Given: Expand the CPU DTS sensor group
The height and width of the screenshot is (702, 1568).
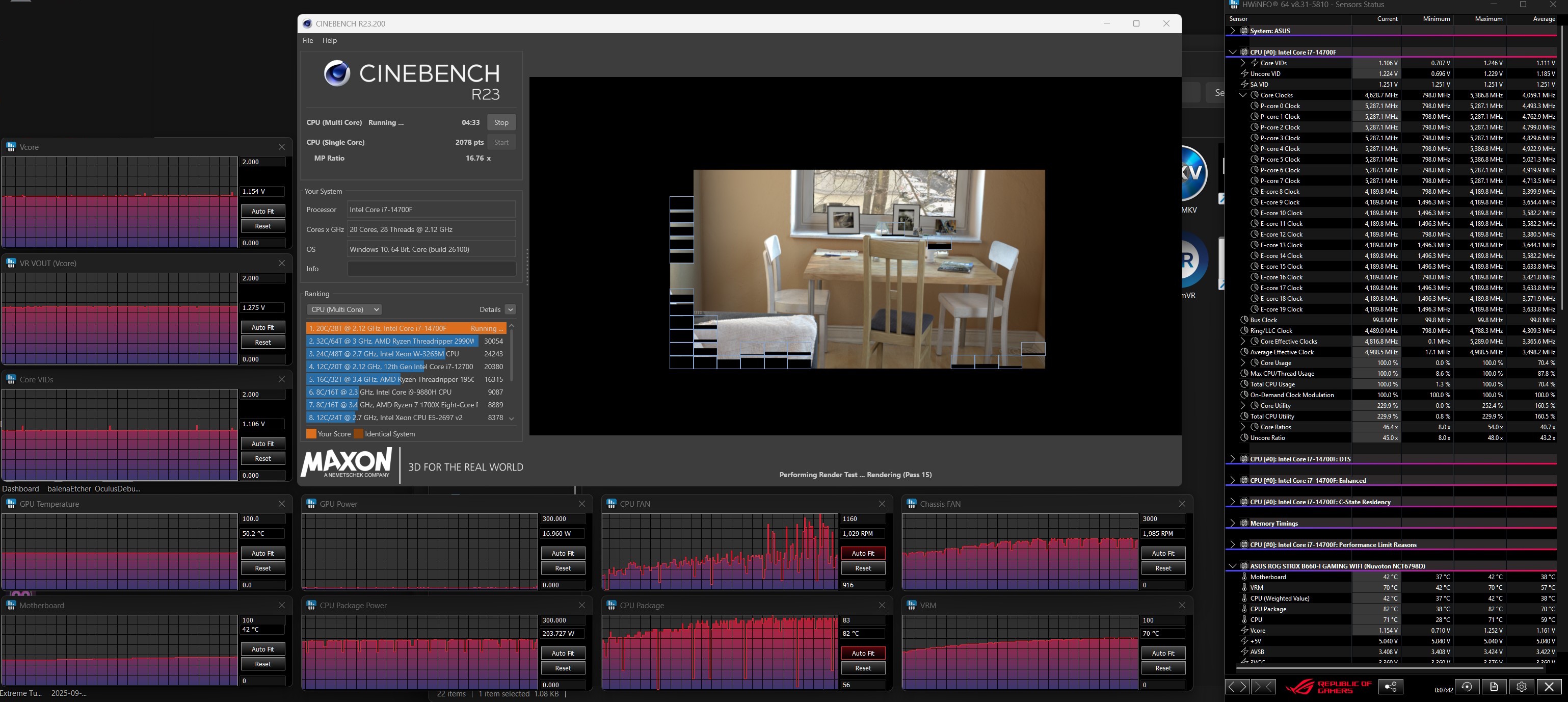Looking at the screenshot, I should tap(1233, 459).
